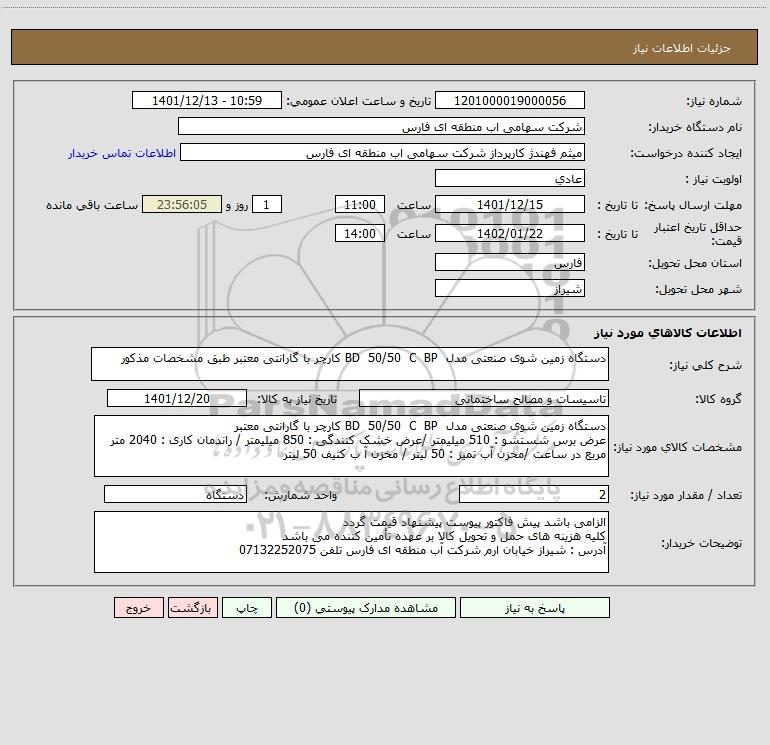Select remaining time counter 23:56:05

tap(182, 204)
